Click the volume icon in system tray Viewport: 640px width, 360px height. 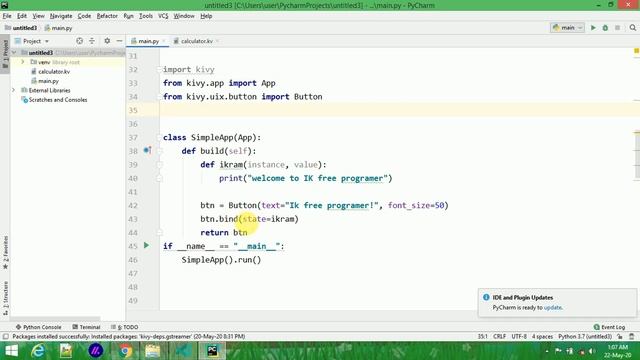tap(591, 351)
